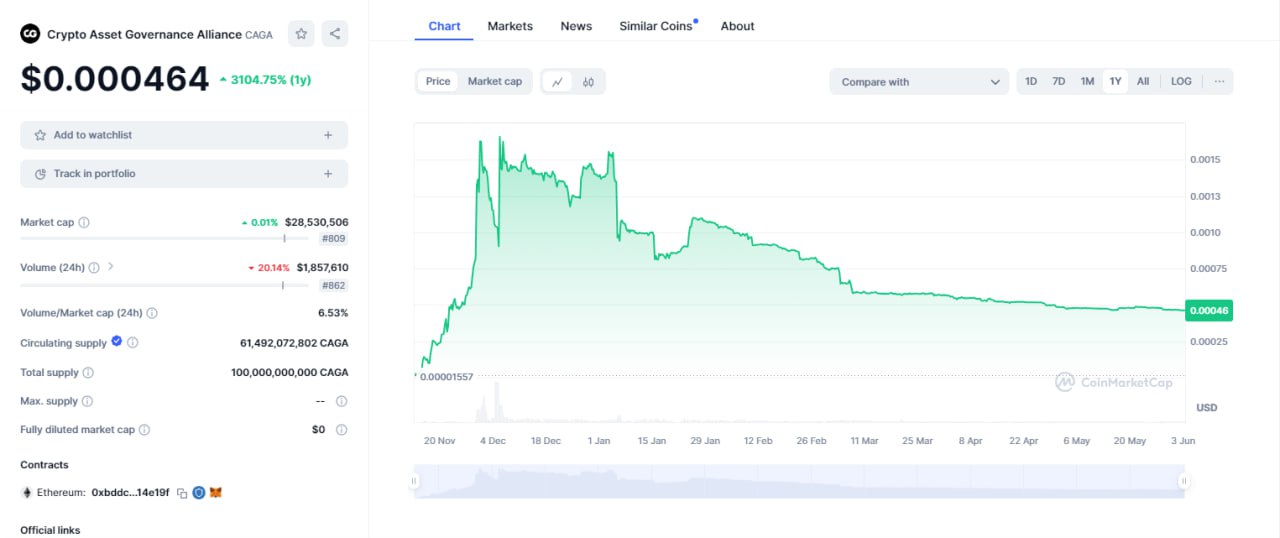
Task: Open the three-dots chart options menu
Action: pos(1219,82)
